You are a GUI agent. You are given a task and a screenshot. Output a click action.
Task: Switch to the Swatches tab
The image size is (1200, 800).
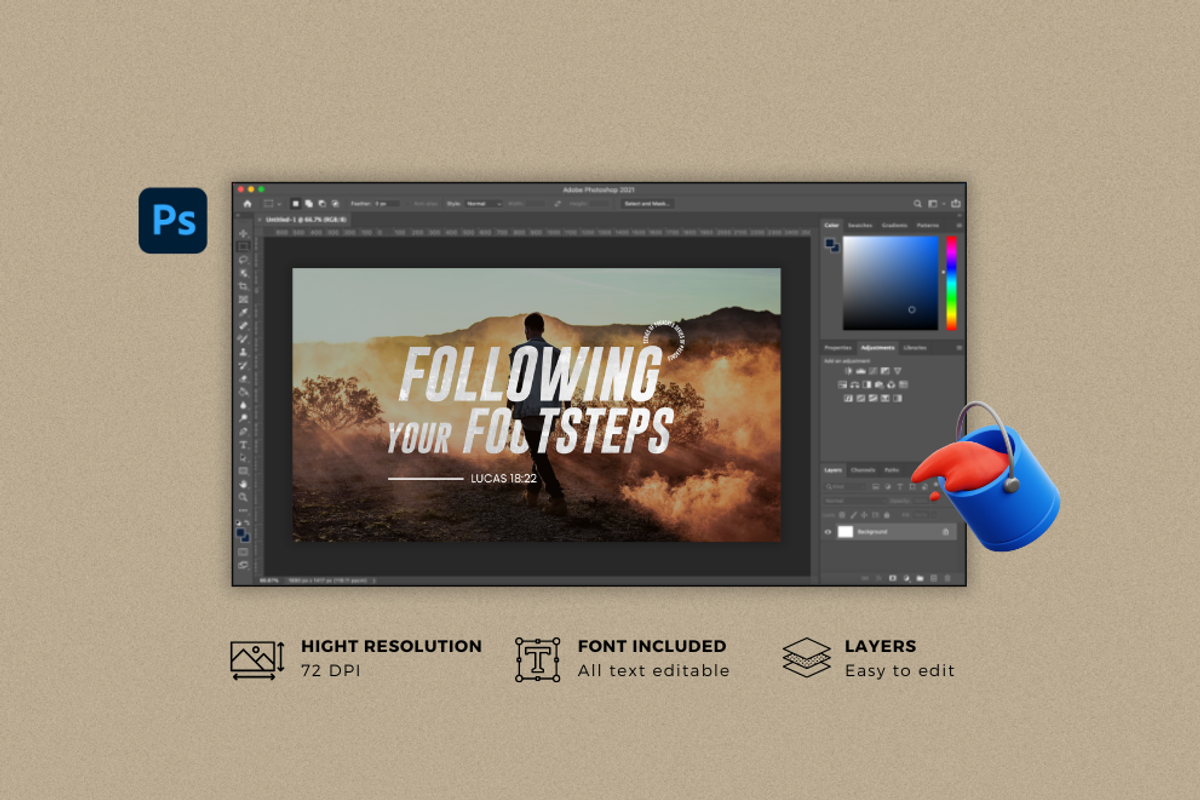tap(860, 225)
